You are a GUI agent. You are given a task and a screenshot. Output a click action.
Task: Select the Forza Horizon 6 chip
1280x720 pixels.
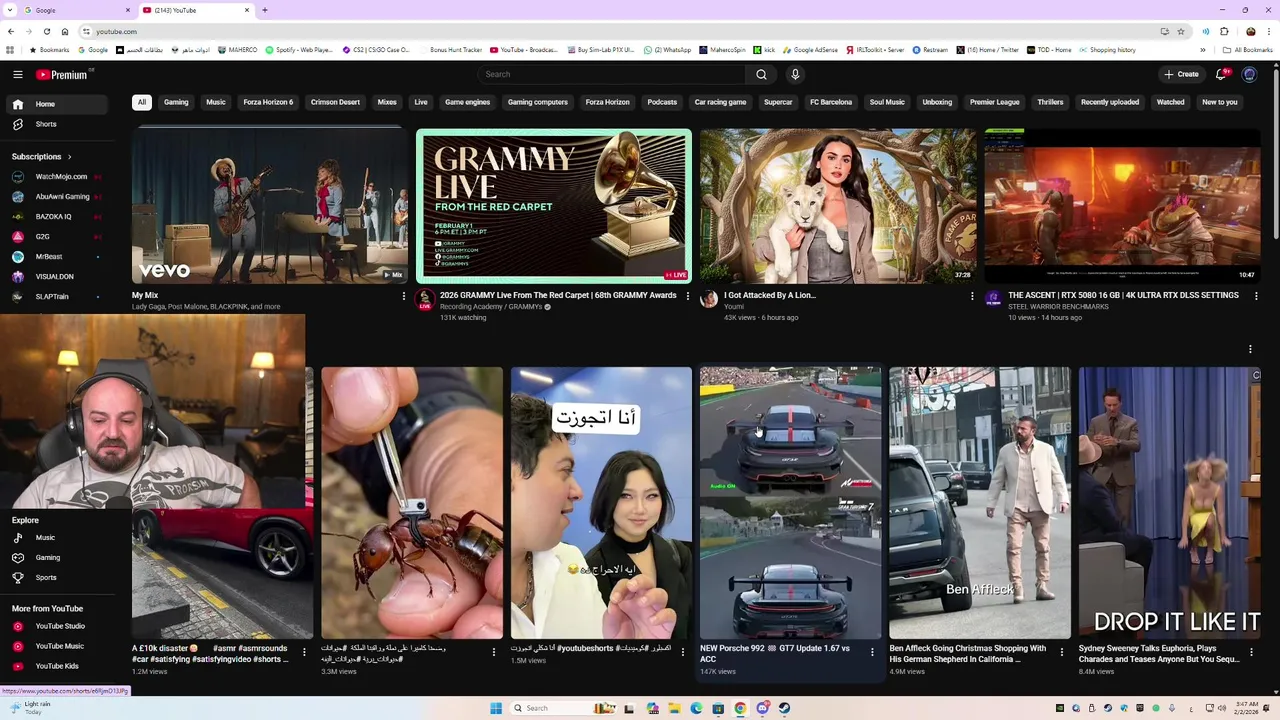[x=268, y=102]
